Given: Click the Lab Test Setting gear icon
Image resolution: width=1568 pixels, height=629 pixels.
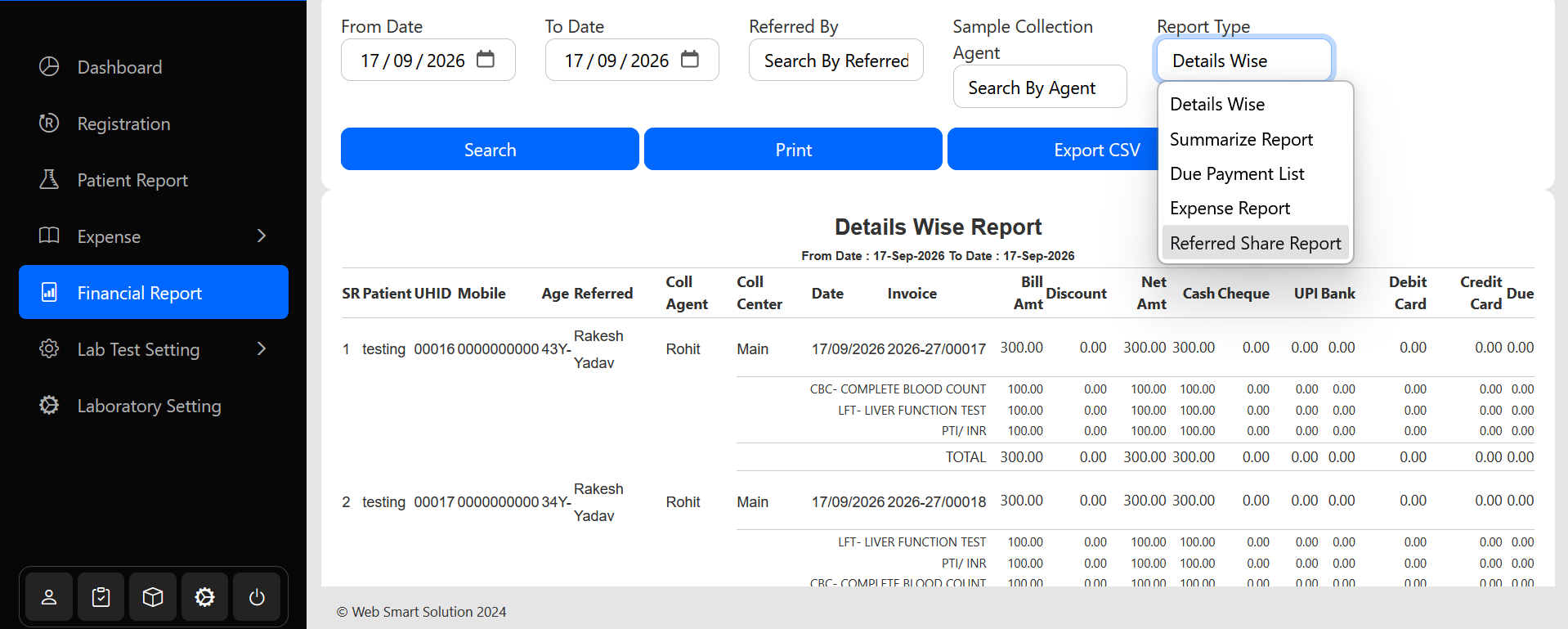Looking at the screenshot, I should click(49, 348).
